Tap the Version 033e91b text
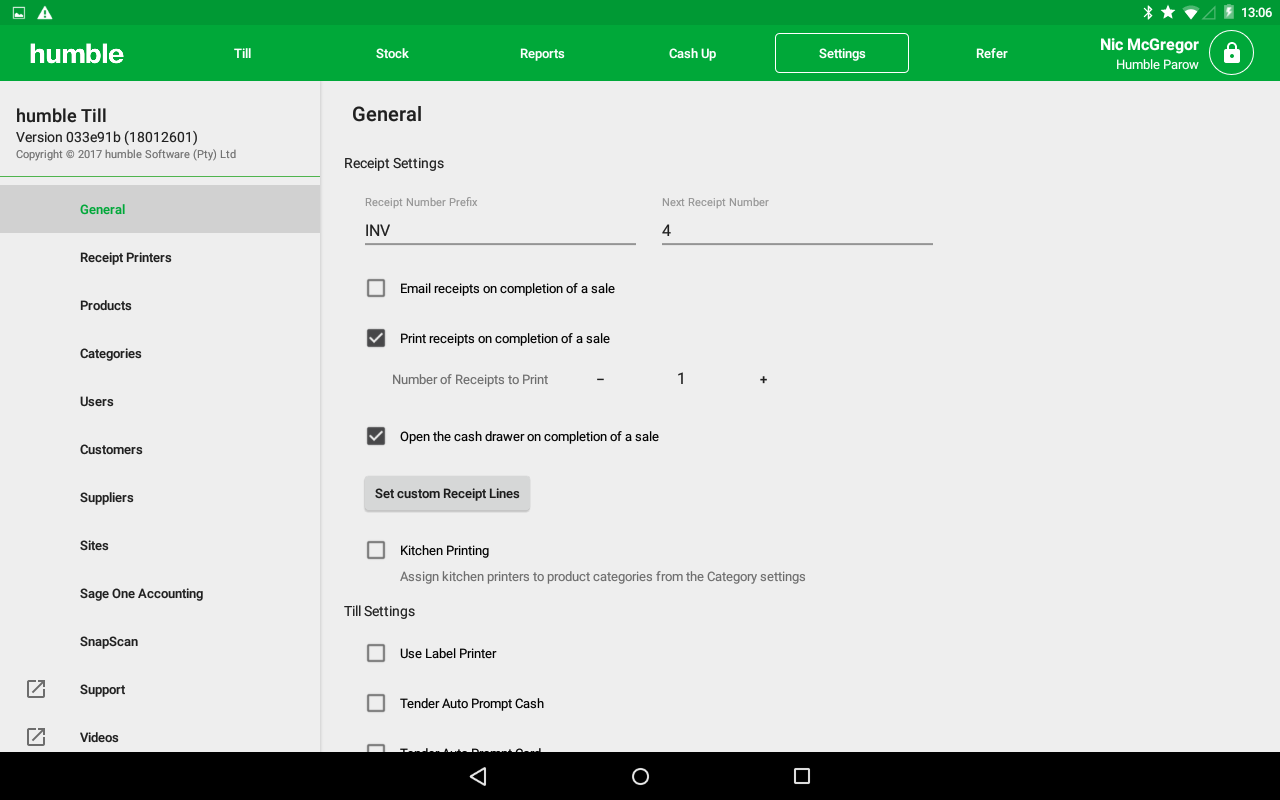The width and height of the screenshot is (1280, 800). pyautogui.click(x=107, y=137)
